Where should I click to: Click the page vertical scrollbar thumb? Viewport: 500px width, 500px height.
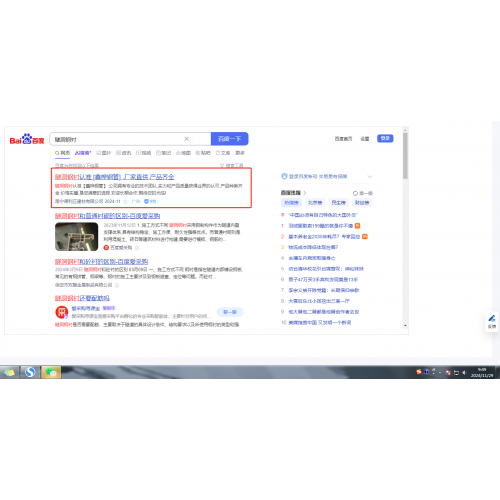click(405, 156)
